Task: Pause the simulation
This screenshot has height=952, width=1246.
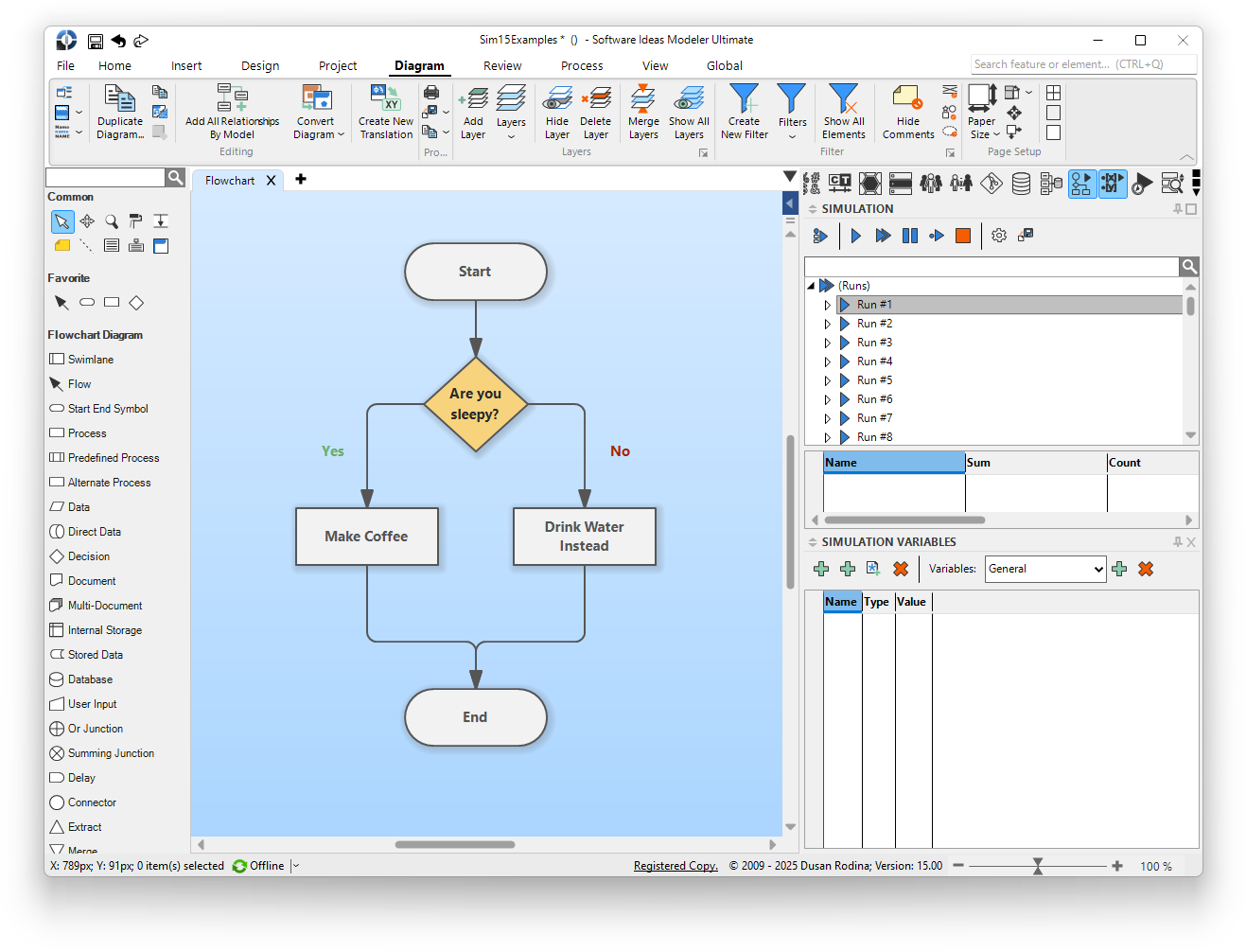Action: (910, 236)
